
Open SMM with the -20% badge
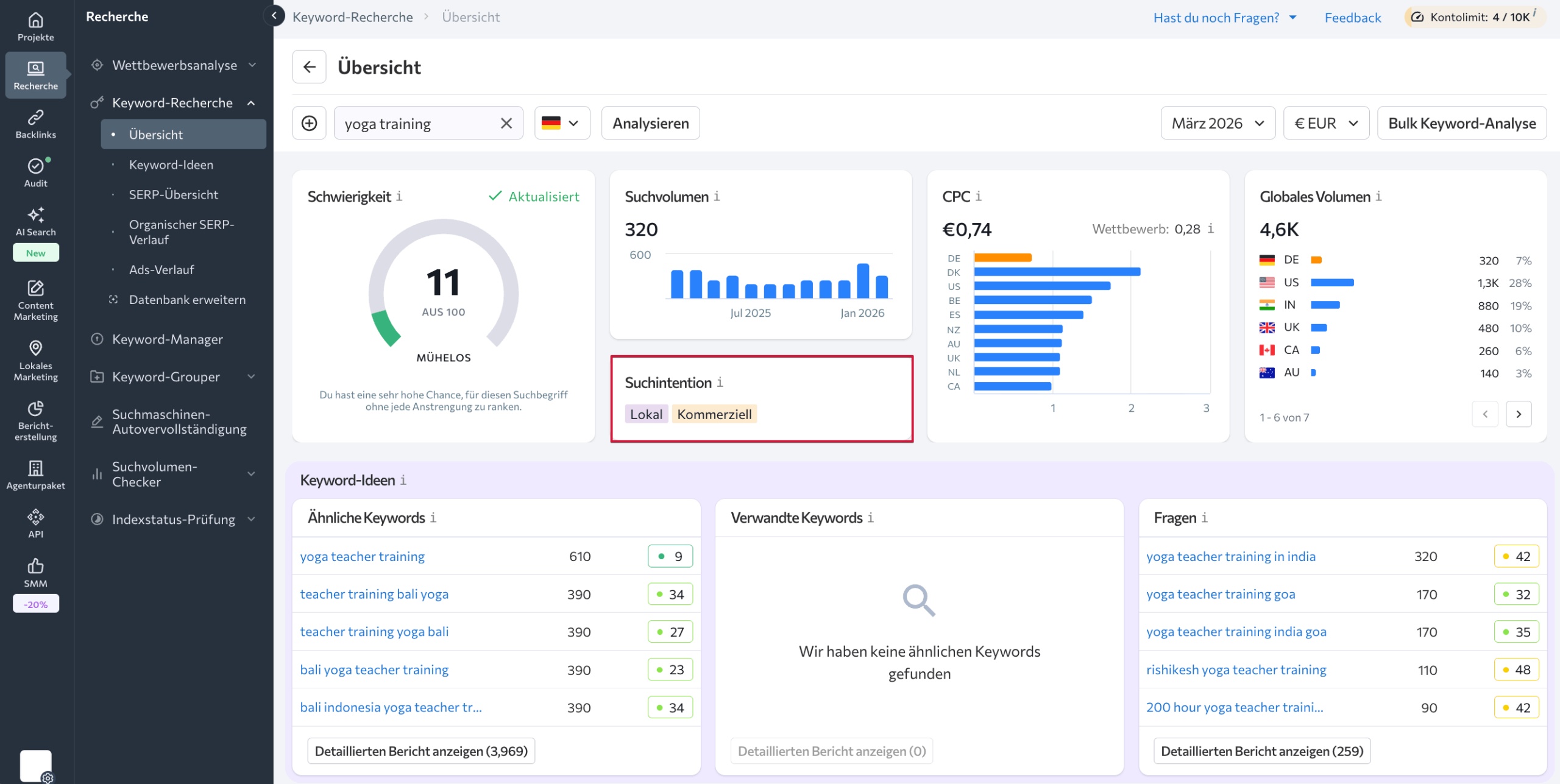click(x=35, y=571)
